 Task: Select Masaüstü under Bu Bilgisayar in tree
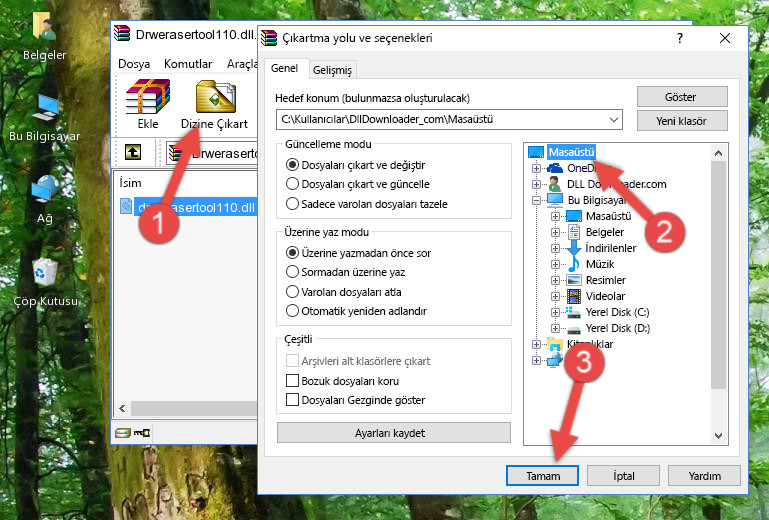click(609, 216)
